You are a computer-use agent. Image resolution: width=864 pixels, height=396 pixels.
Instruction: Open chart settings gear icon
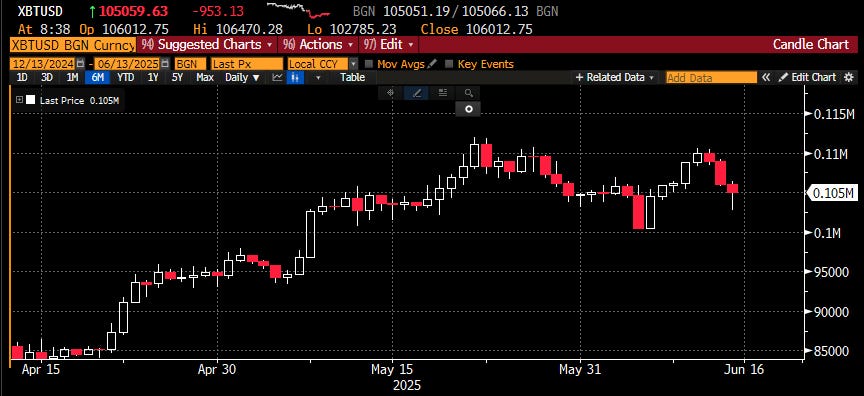(849, 78)
